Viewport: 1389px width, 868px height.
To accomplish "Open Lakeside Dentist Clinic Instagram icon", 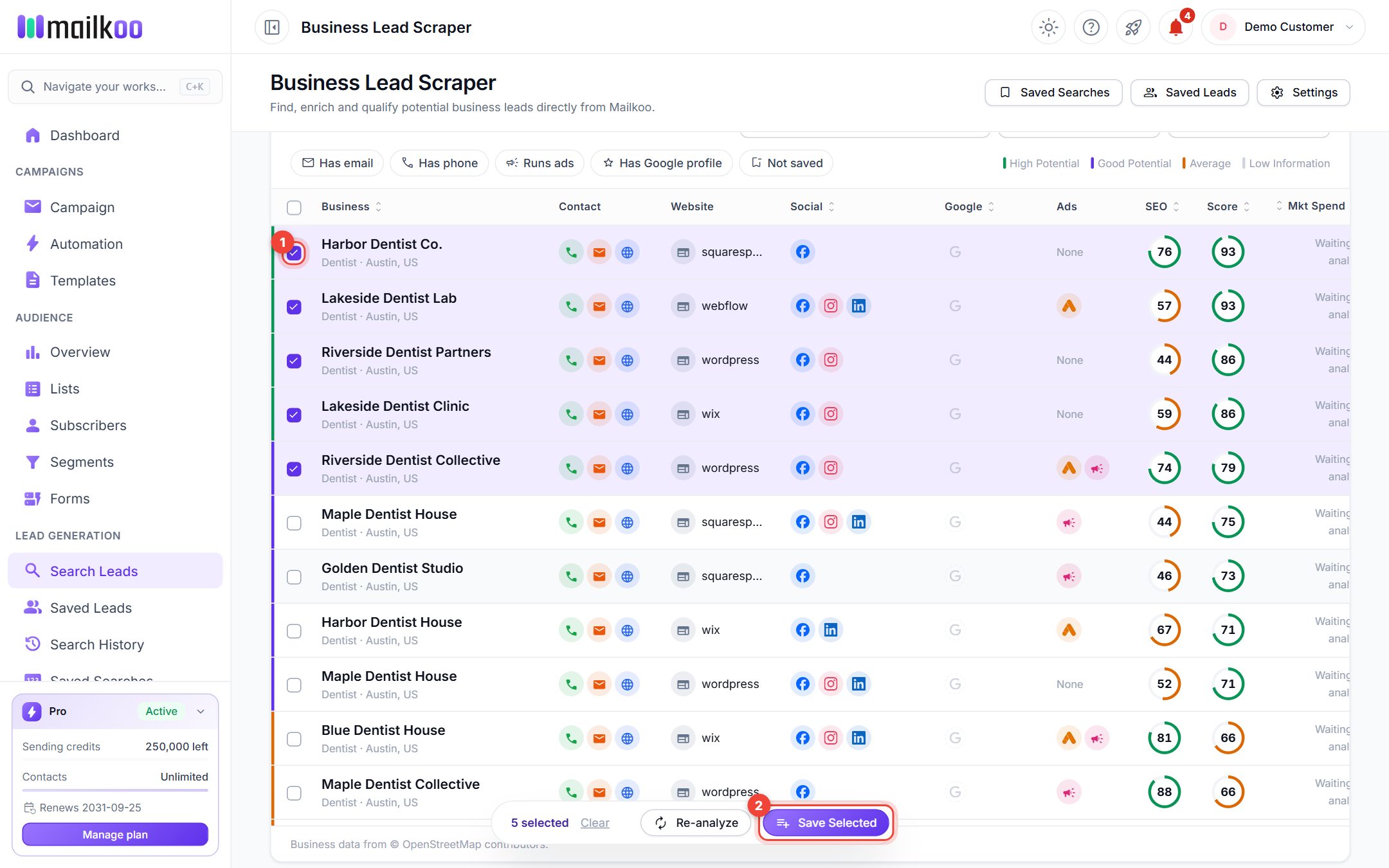I will click(x=831, y=414).
